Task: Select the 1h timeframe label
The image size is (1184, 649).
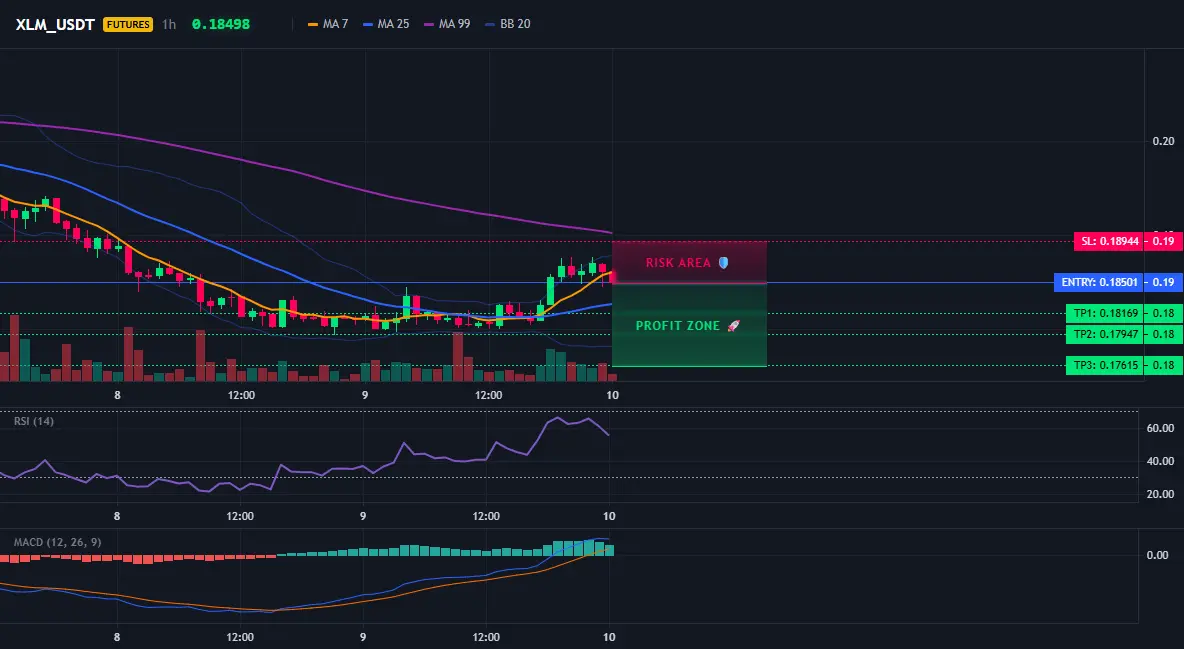Action: pyautogui.click(x=169, y=24)
